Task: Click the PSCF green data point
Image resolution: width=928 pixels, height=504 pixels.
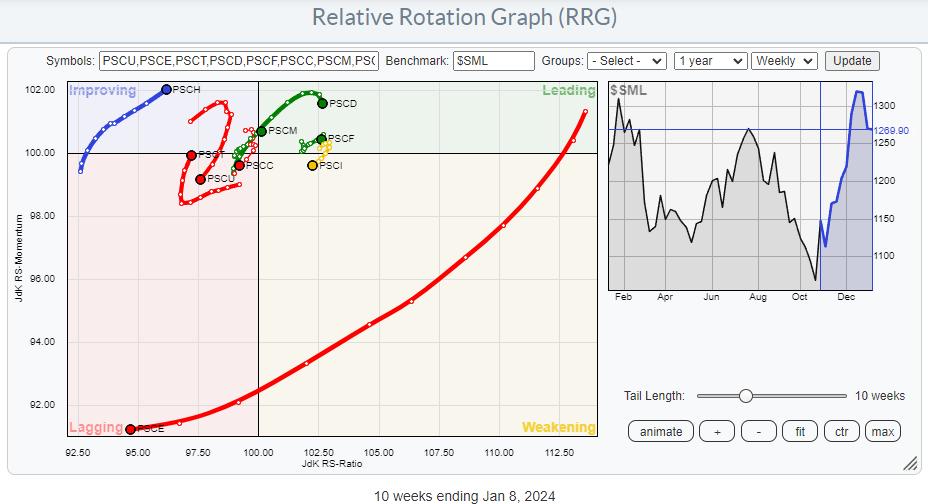Action: point(321,138)
